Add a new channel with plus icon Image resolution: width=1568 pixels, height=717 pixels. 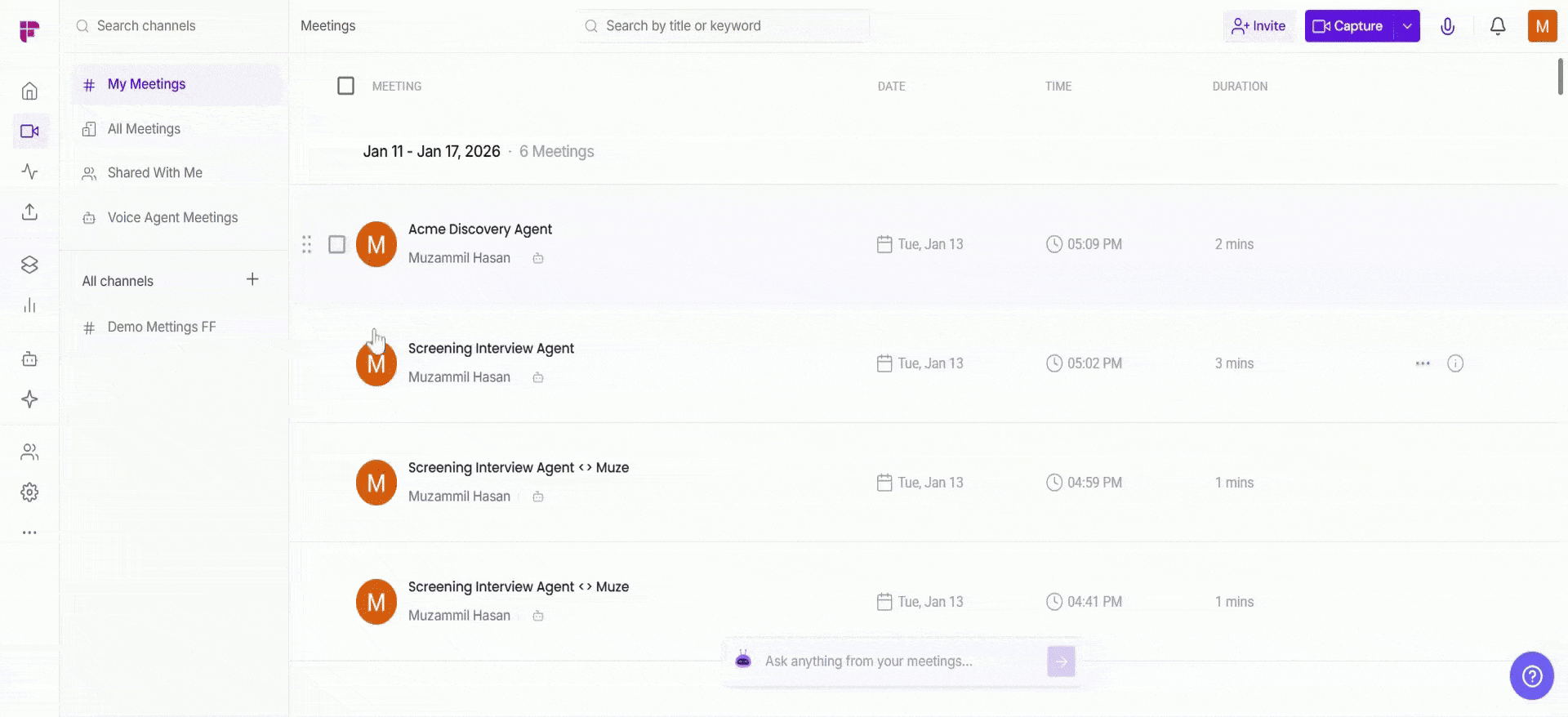[x=252, y=279]
